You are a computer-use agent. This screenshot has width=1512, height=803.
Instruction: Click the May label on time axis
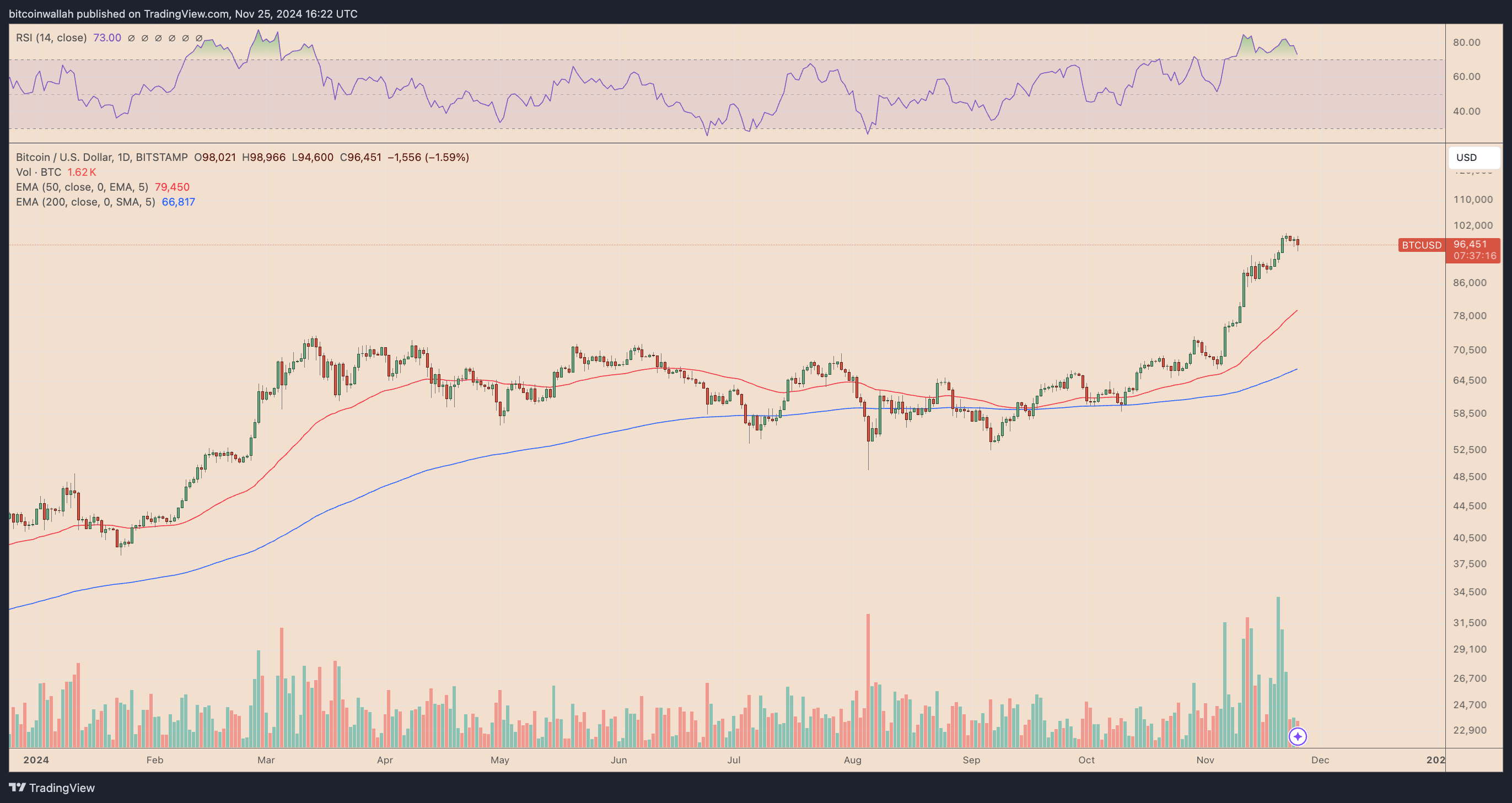click(x=500, y=760)
